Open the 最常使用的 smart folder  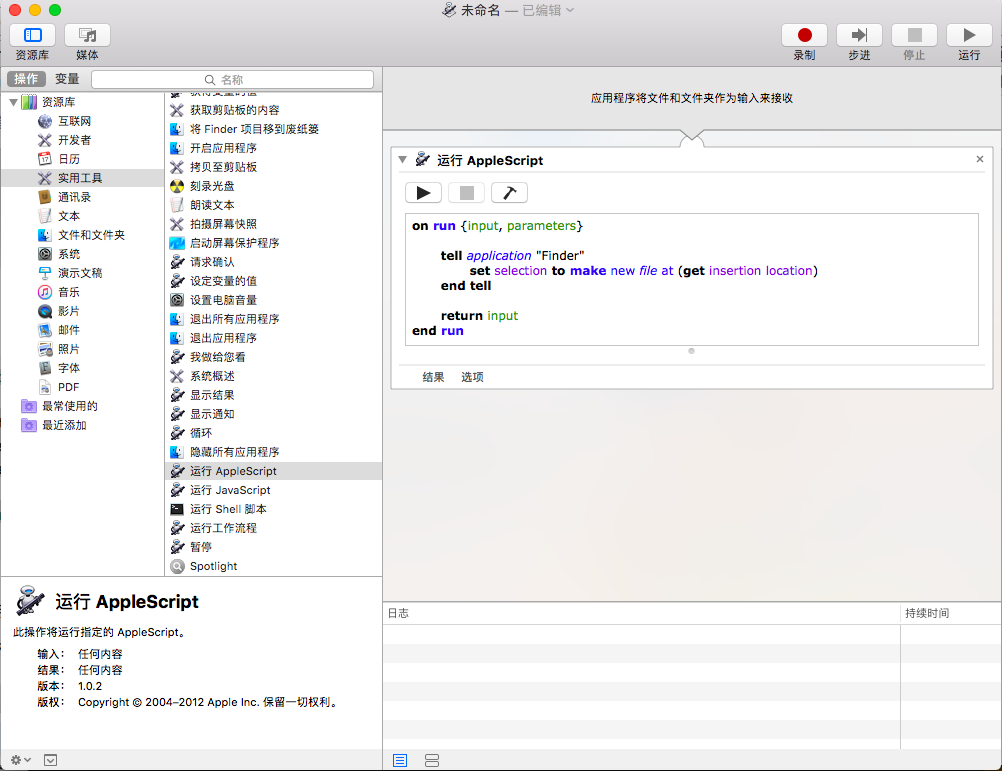point(82,406)
